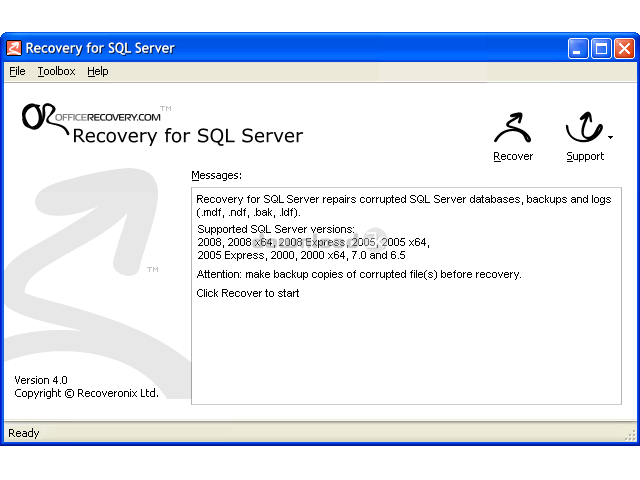Click 'Copyright © Recoveronix Ltd.' text
Image resolution: width=640 pixels, height=480 pixels.
pos(86,393)
